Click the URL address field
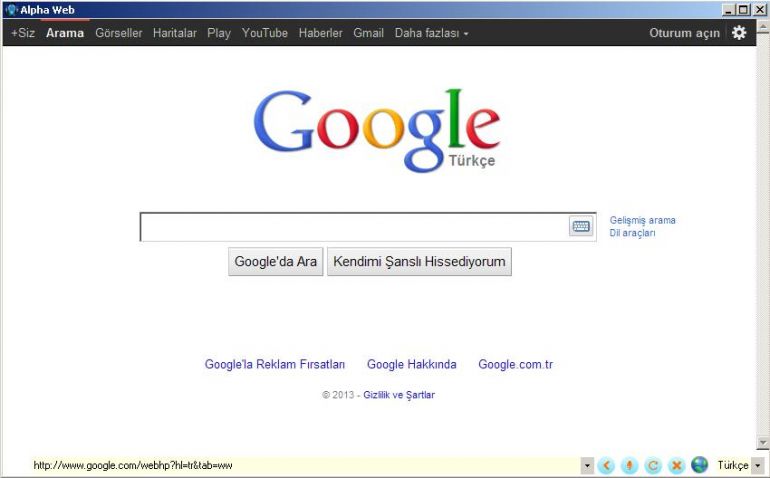Image resolution: width=770 pixels, height=478 pixels. pyautogui.click(x=305, y=465)
